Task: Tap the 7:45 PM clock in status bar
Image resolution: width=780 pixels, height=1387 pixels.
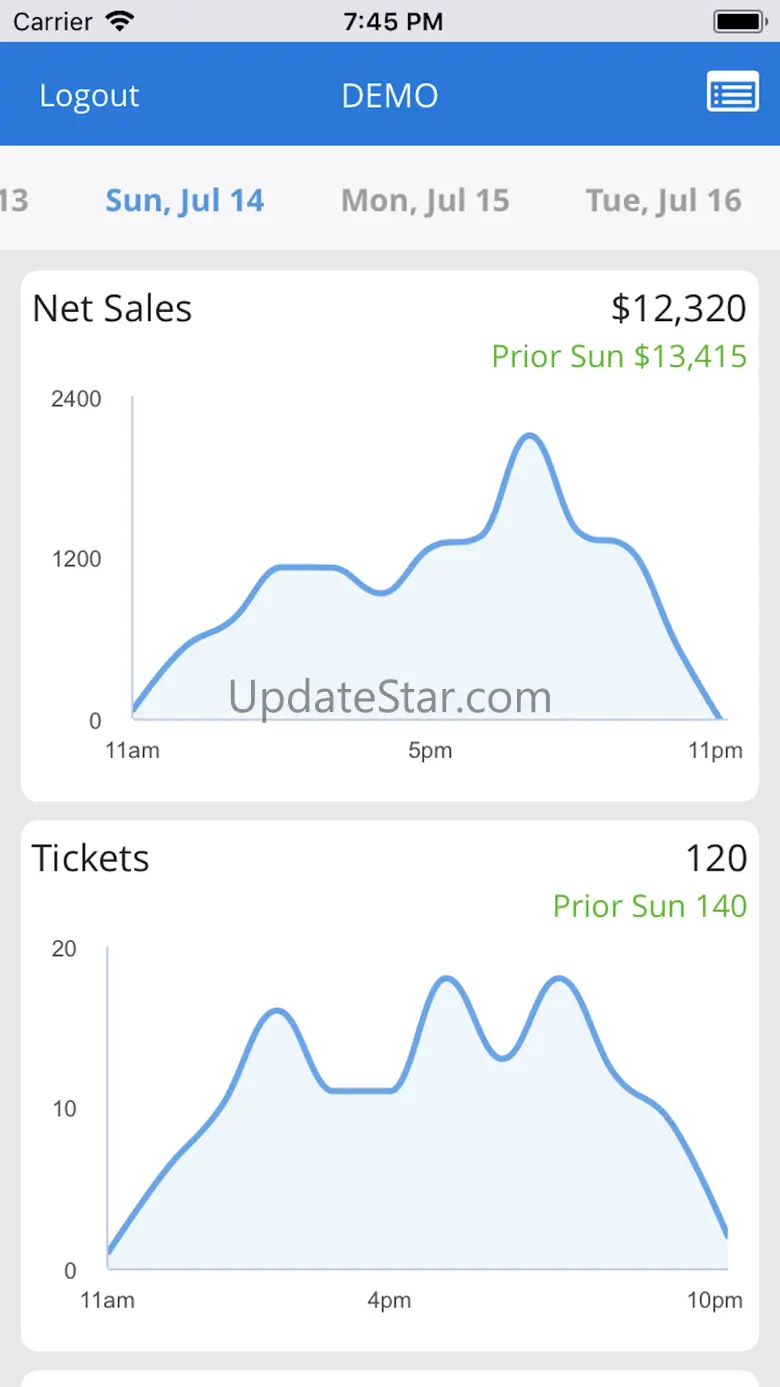Action: (393, 21)
